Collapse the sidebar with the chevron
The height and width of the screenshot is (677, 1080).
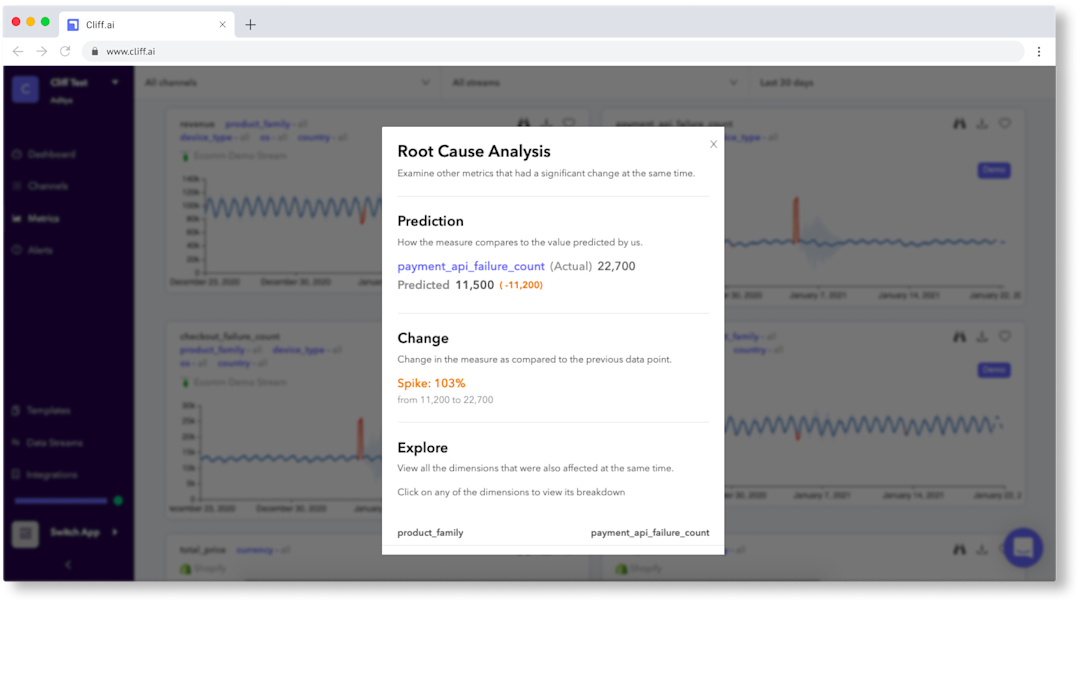tap(68, 565)
